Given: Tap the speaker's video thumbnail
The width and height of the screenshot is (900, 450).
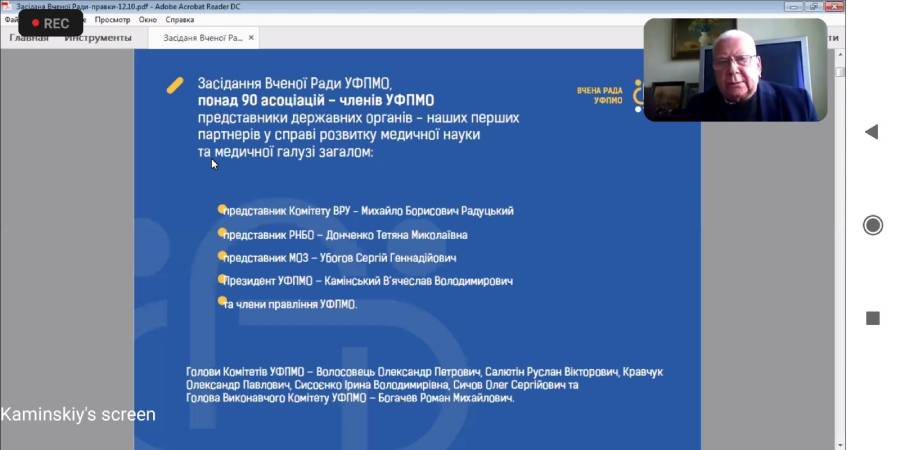Looking at the screenshot, I should pos(735,69).
